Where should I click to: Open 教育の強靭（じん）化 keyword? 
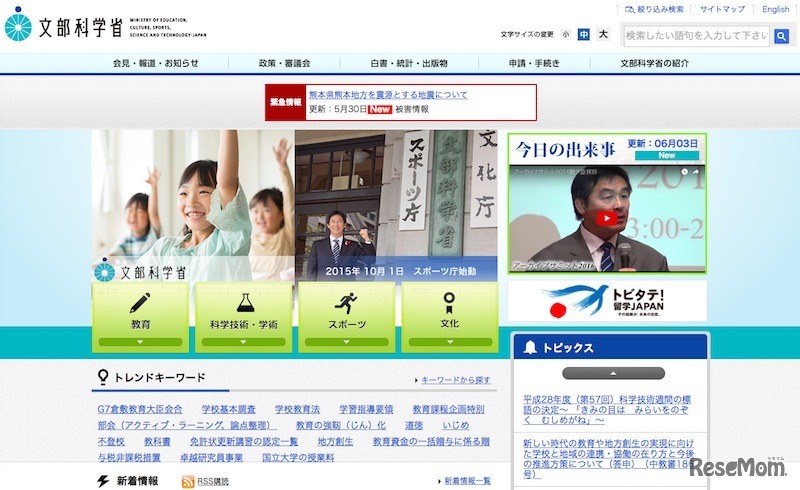pos(341,426)
